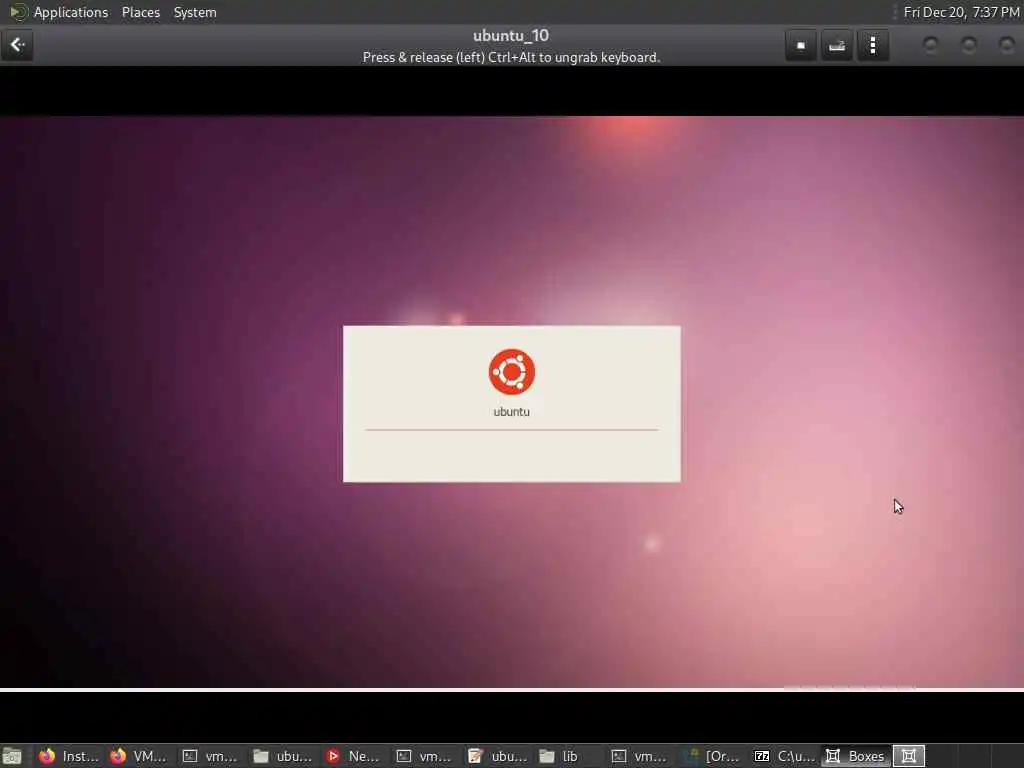Select the Boxes taskbar entry
1024x768 pixels.
[856, 756]
